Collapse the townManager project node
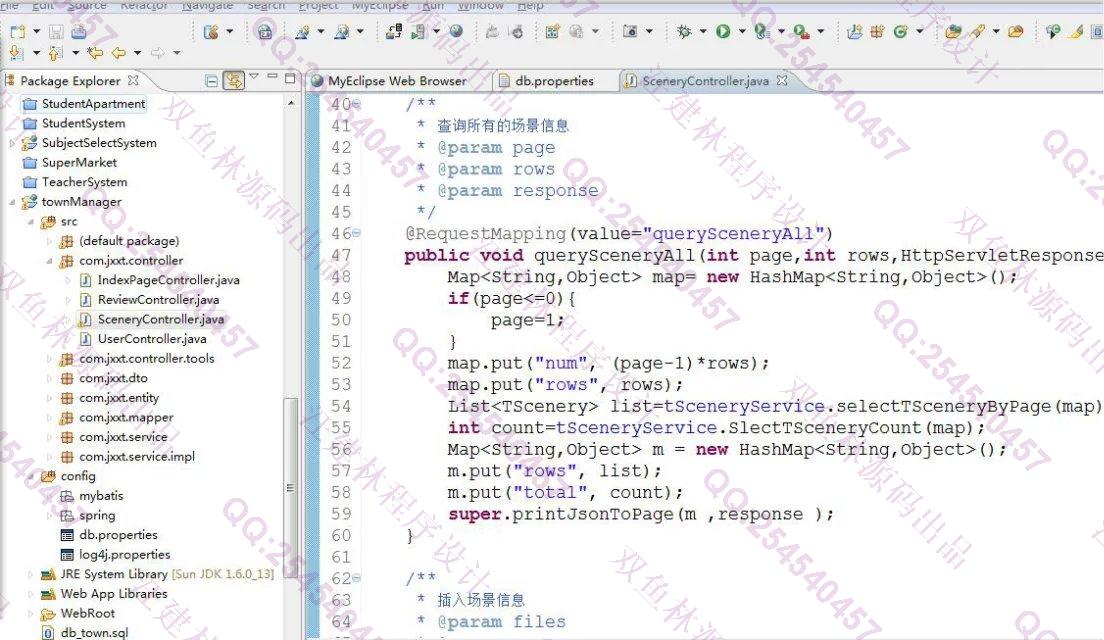 click(x=11, y=202)
